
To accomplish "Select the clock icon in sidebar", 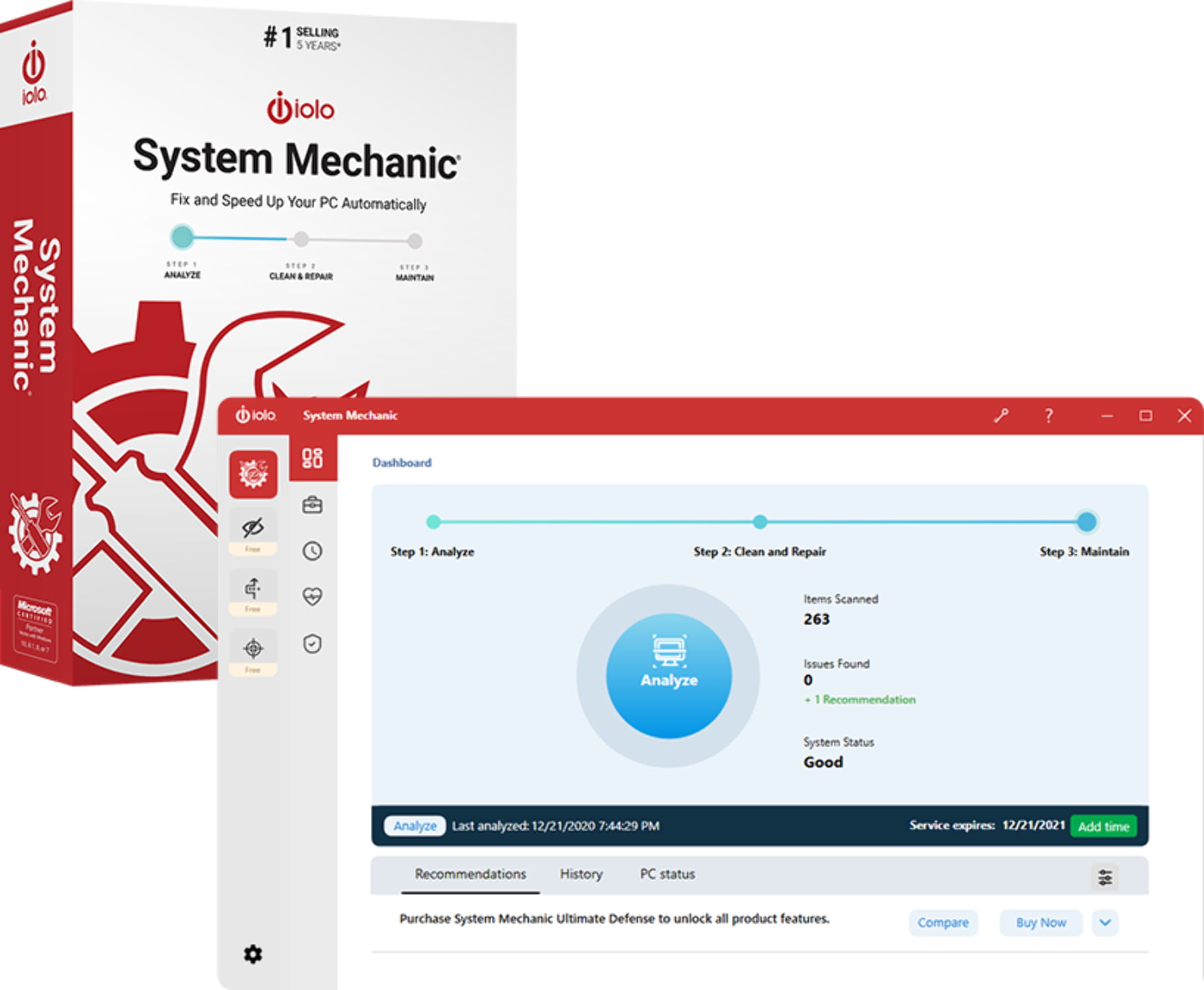I will (x=312, y=551).
